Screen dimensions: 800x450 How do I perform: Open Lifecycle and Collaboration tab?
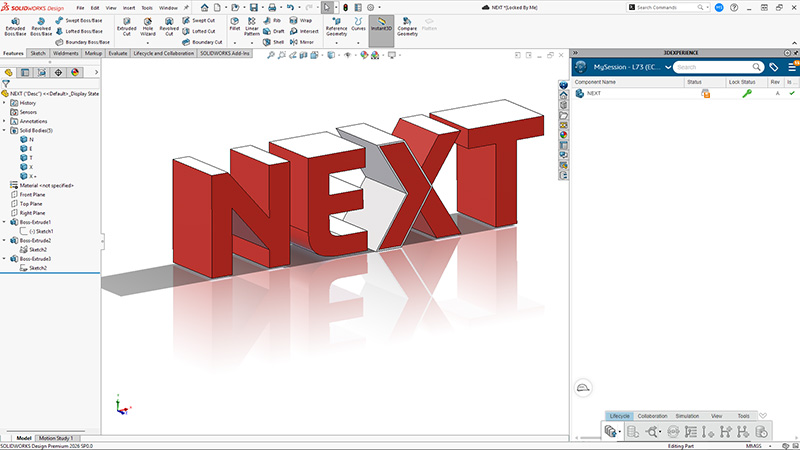[164, 53]
